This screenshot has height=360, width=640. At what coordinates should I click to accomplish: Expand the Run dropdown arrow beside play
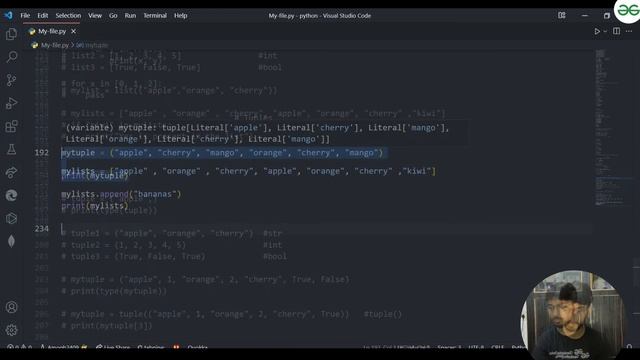click(605, 31)
